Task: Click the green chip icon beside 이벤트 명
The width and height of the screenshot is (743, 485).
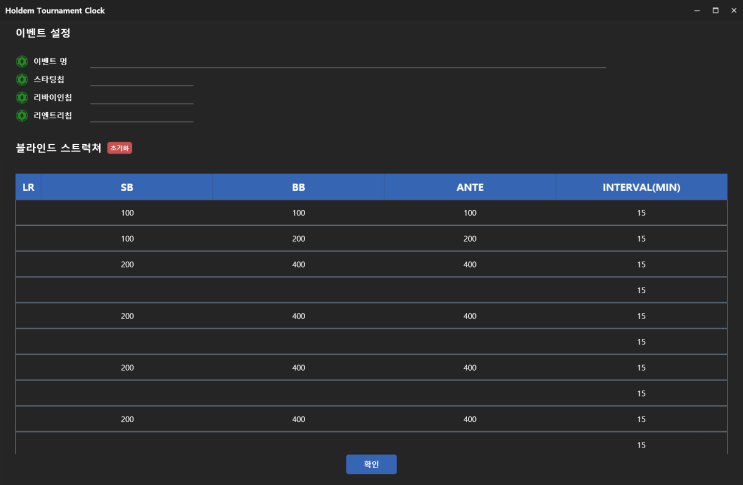Action: (22, 61)
